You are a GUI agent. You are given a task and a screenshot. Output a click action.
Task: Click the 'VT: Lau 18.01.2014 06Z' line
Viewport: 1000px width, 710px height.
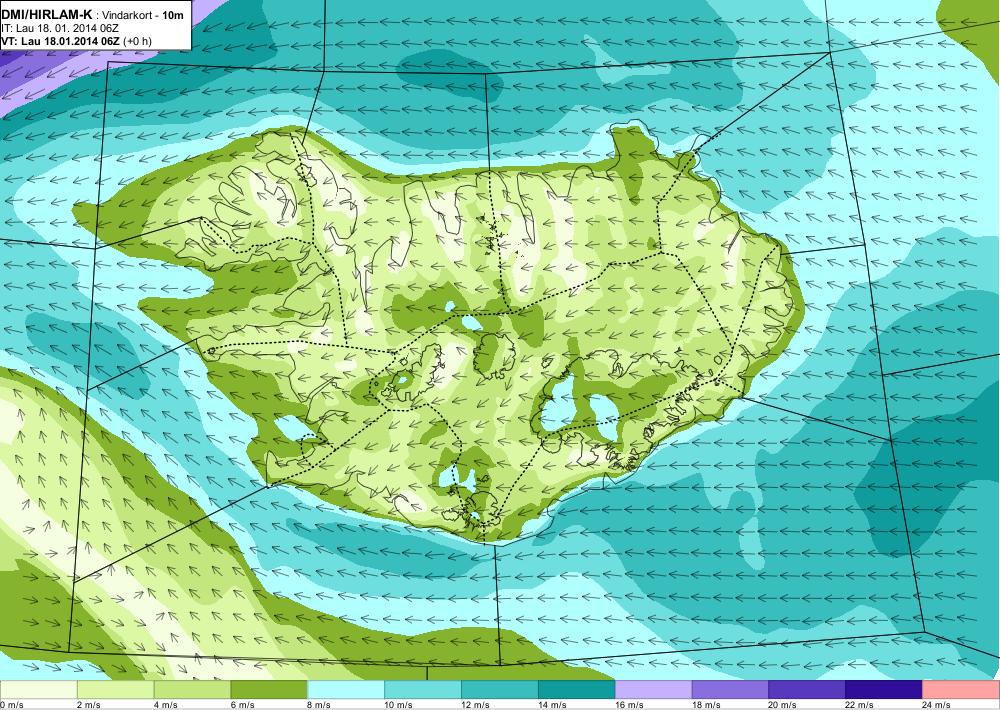point(61,41)
